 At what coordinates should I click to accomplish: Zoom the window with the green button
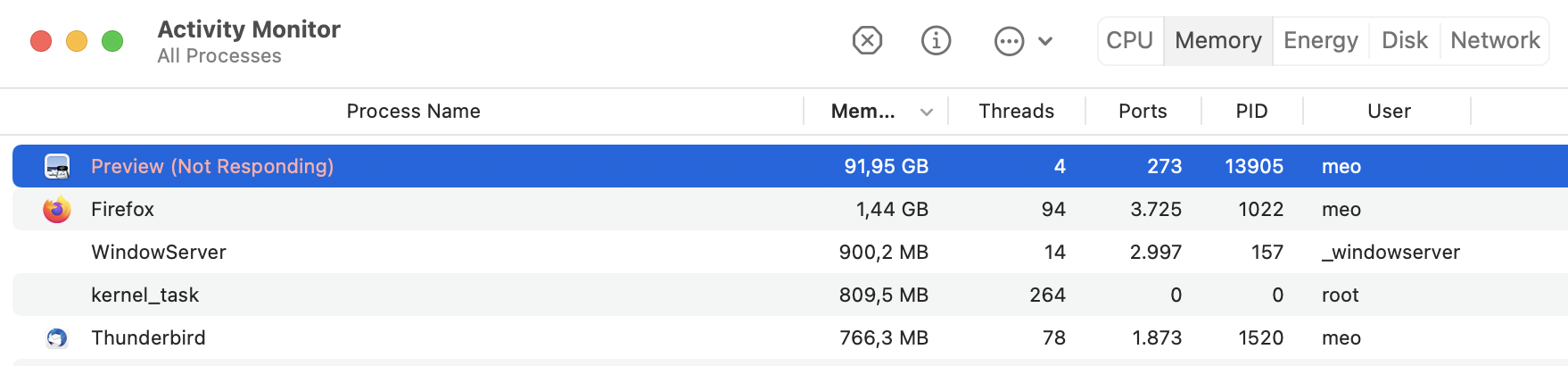click(112, 41)
